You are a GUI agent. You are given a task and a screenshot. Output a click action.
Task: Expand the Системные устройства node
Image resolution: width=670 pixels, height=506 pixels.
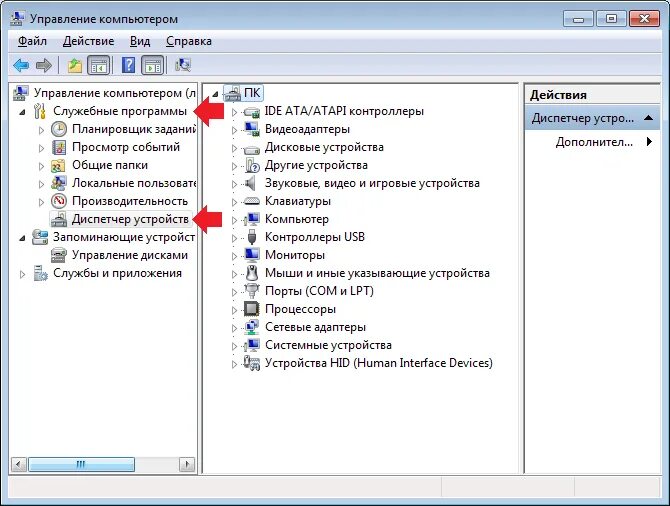[234, 346]
